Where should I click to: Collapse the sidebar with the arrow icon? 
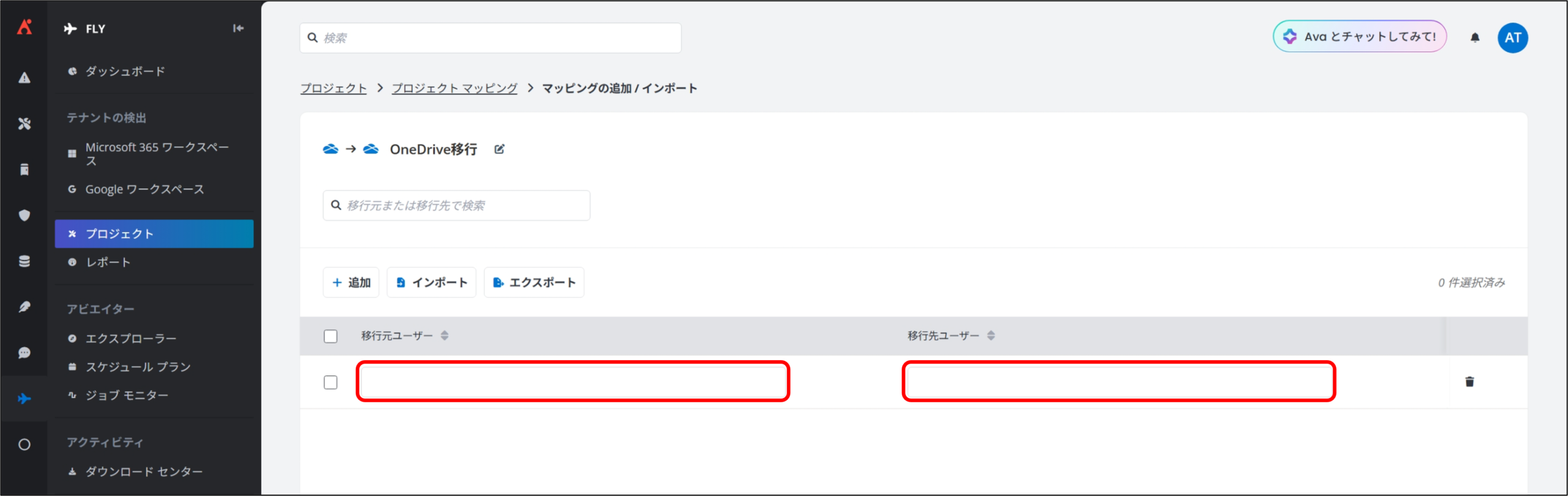pos(238,28)
